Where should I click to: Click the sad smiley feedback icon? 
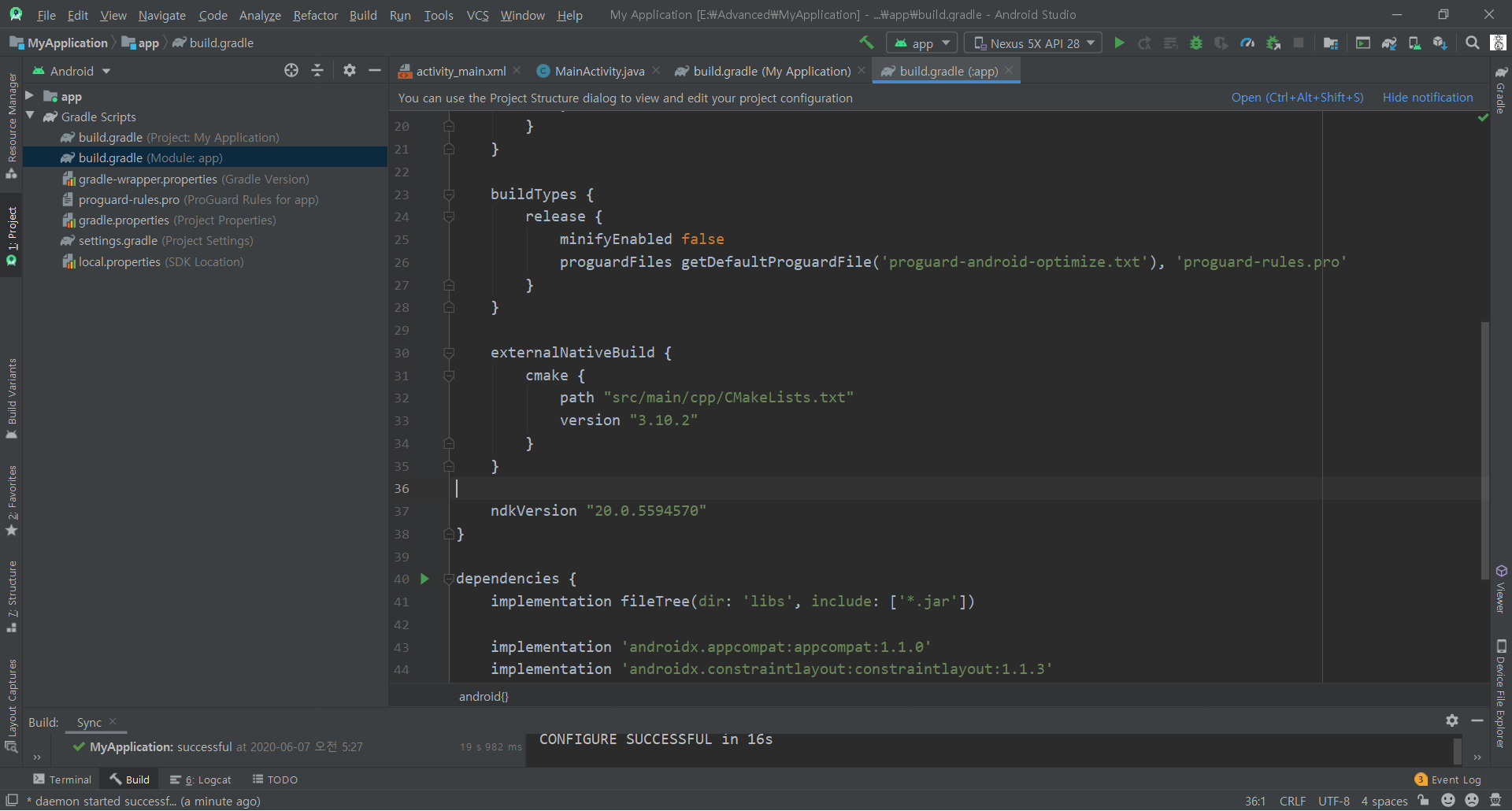pyautogui.click(x=1471, y=800)
